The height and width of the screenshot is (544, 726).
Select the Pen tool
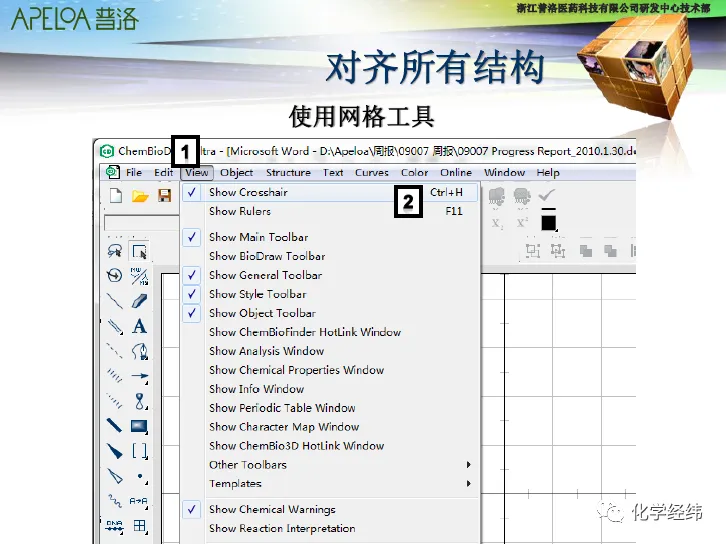tap(139, 351)
